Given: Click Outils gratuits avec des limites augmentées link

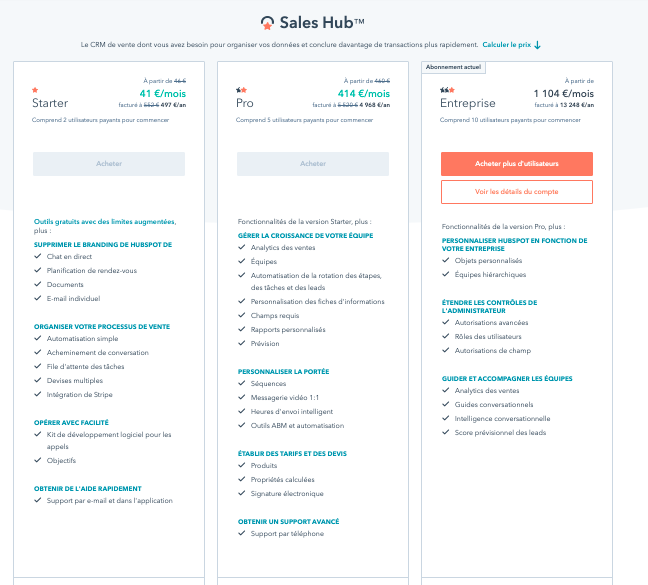Looking at the screenshot, I should 105,222.
